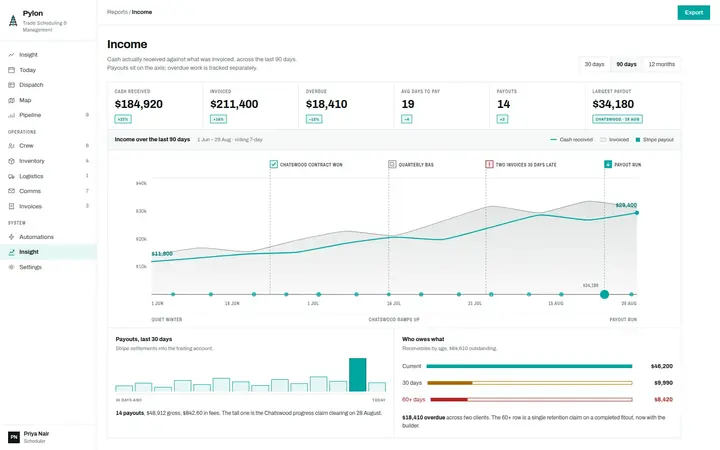Go back to Reports breadcrumb
This screenshot has height=450, width=720.
pyautogui.click(x=117, y=12)
